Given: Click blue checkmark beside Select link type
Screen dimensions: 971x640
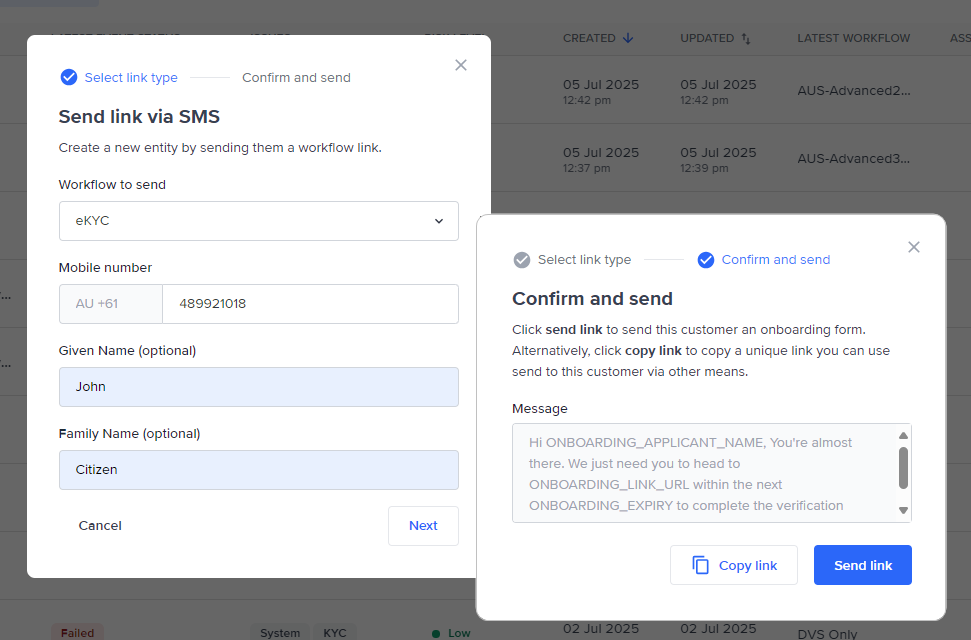Looking at the screenshot, I should coord(68,77).
